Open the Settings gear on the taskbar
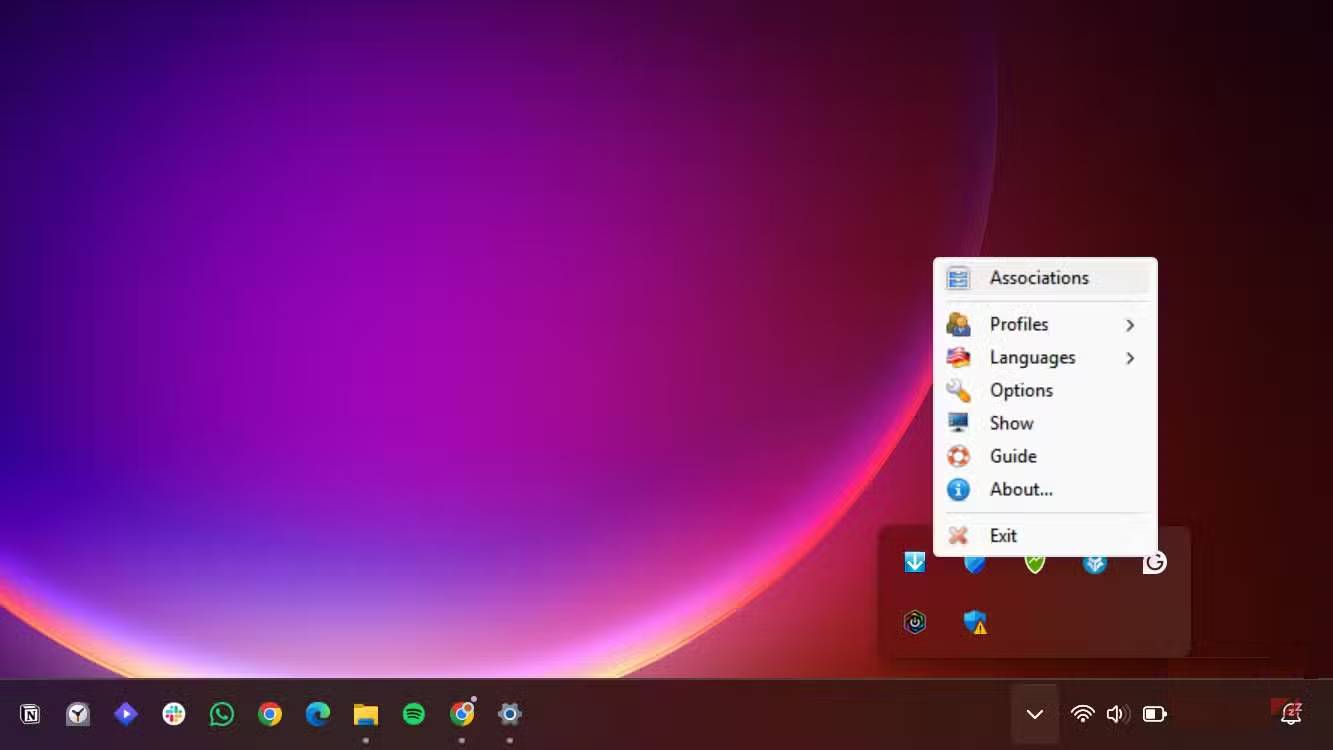Viewport: 1333px width, 750px height. point(510,714)
